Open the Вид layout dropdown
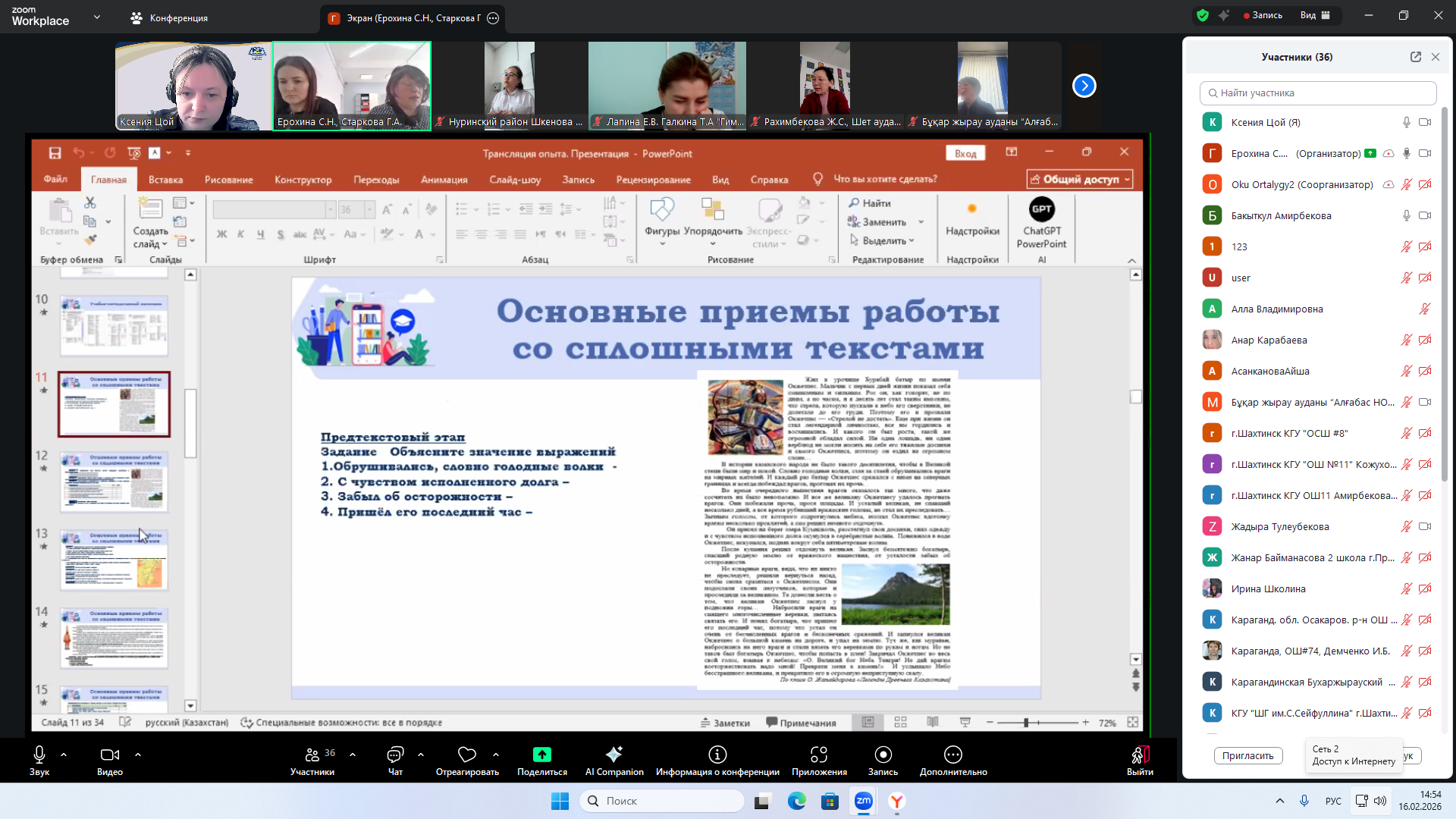This screenshot has height=819, width=1456. pyautogui.click(x=1315, y=15)
